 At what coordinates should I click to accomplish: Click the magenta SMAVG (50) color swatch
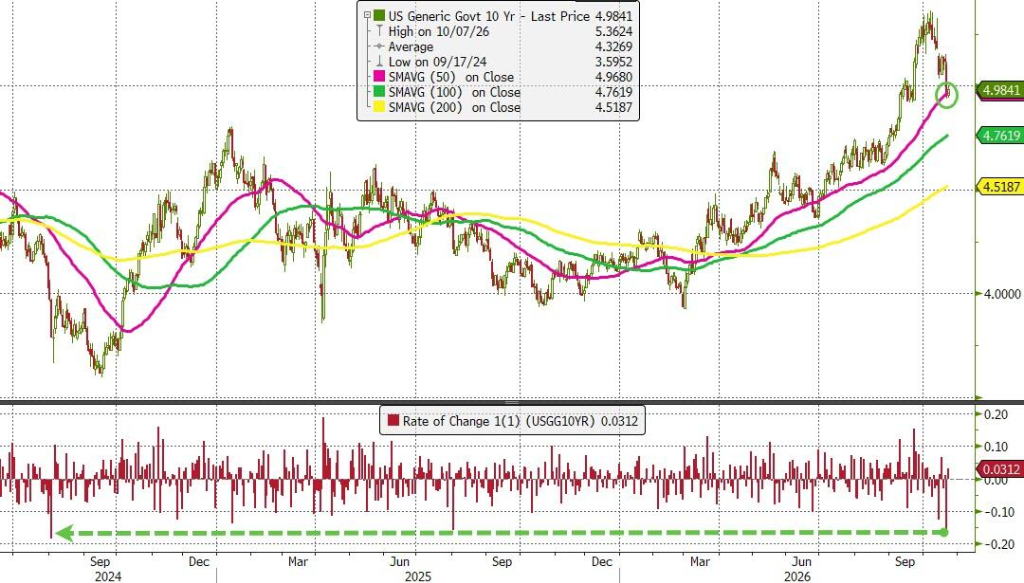point(379,77)
